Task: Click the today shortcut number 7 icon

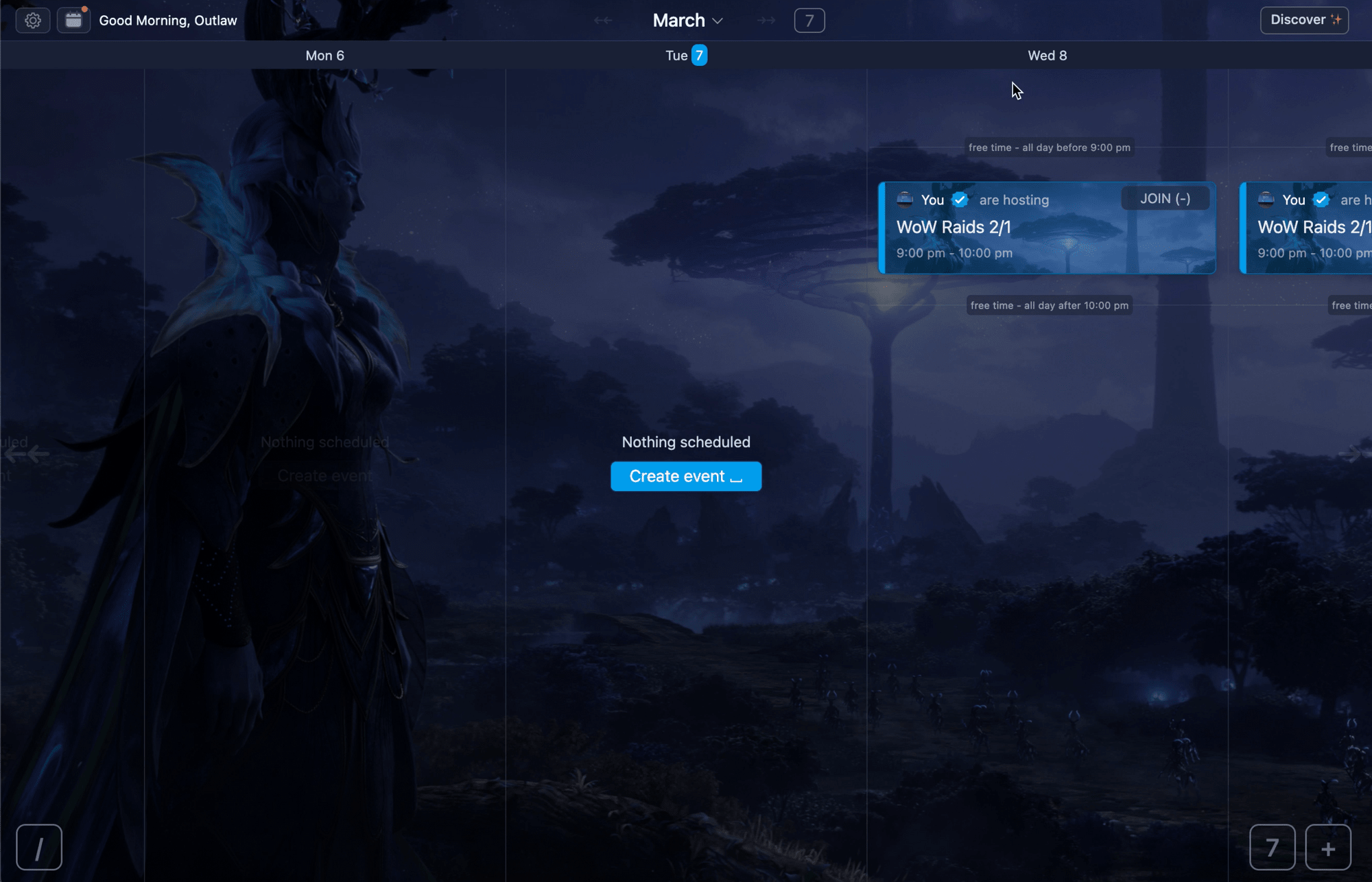Action: (1270, 847)
